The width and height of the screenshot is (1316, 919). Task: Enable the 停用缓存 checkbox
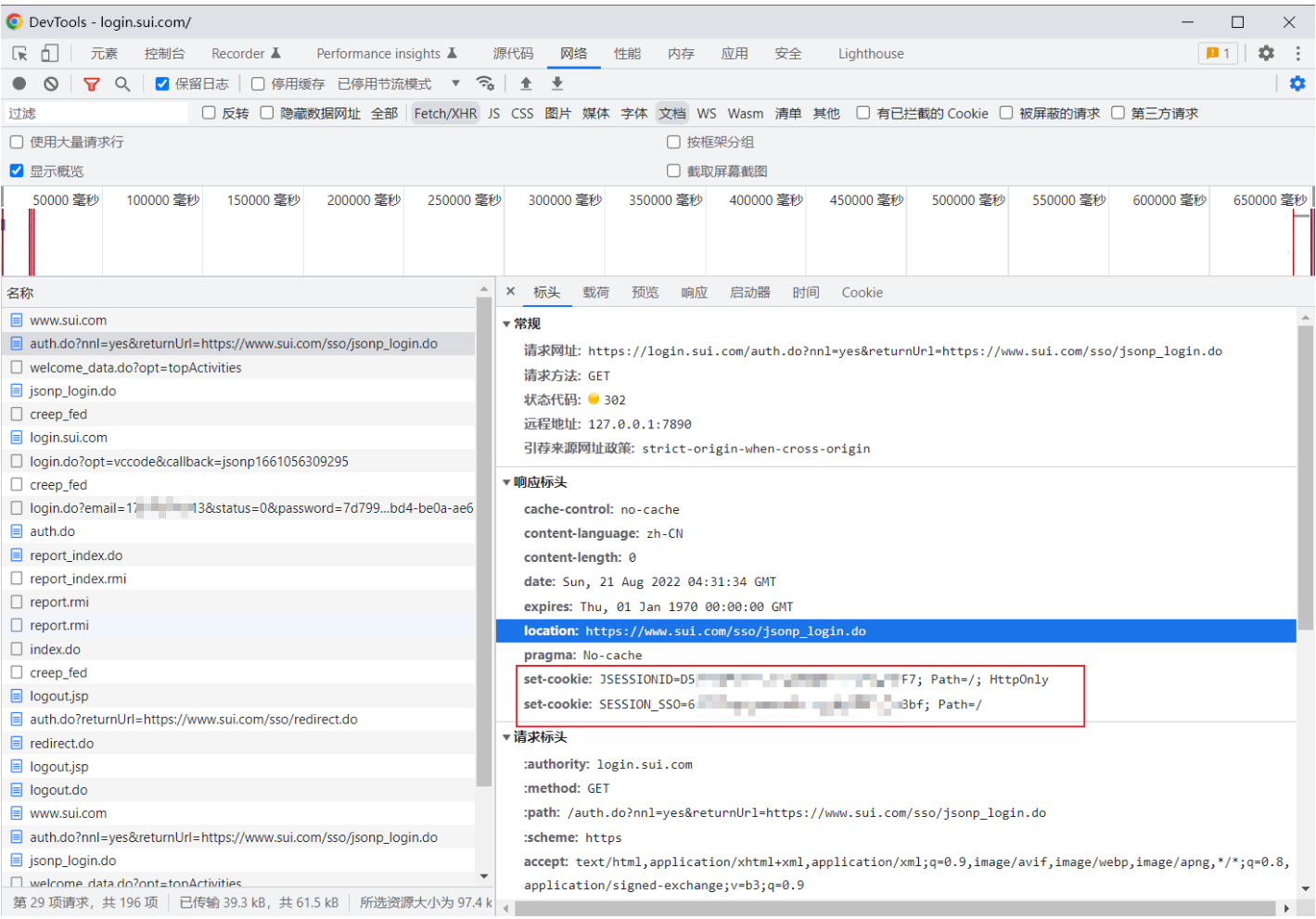point(258,84)
